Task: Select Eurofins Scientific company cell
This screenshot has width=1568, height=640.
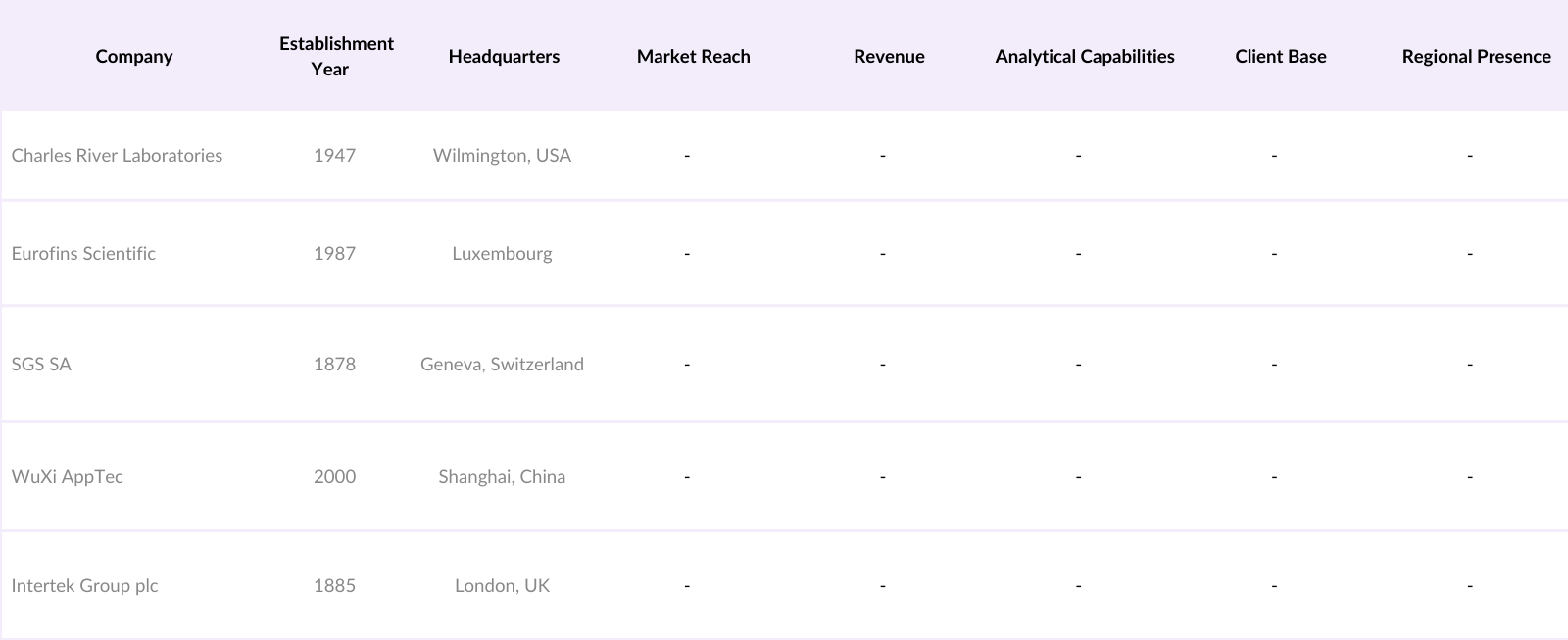Action: [x=83, y=253]
